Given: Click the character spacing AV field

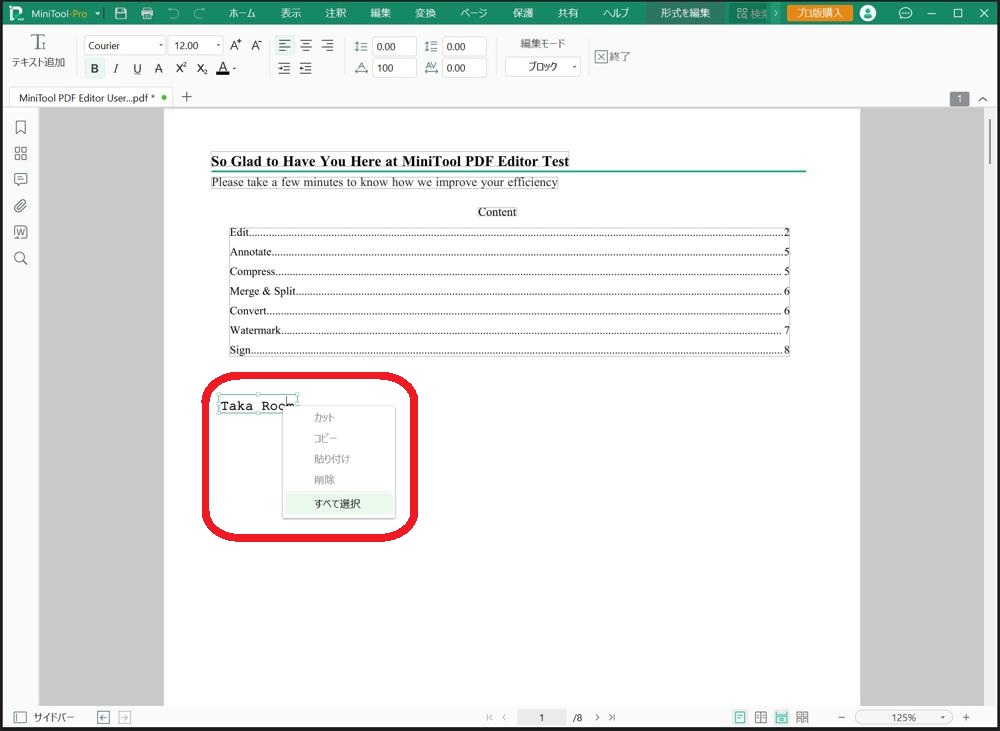Looking at the screenshot, I should tap(464, 68).
